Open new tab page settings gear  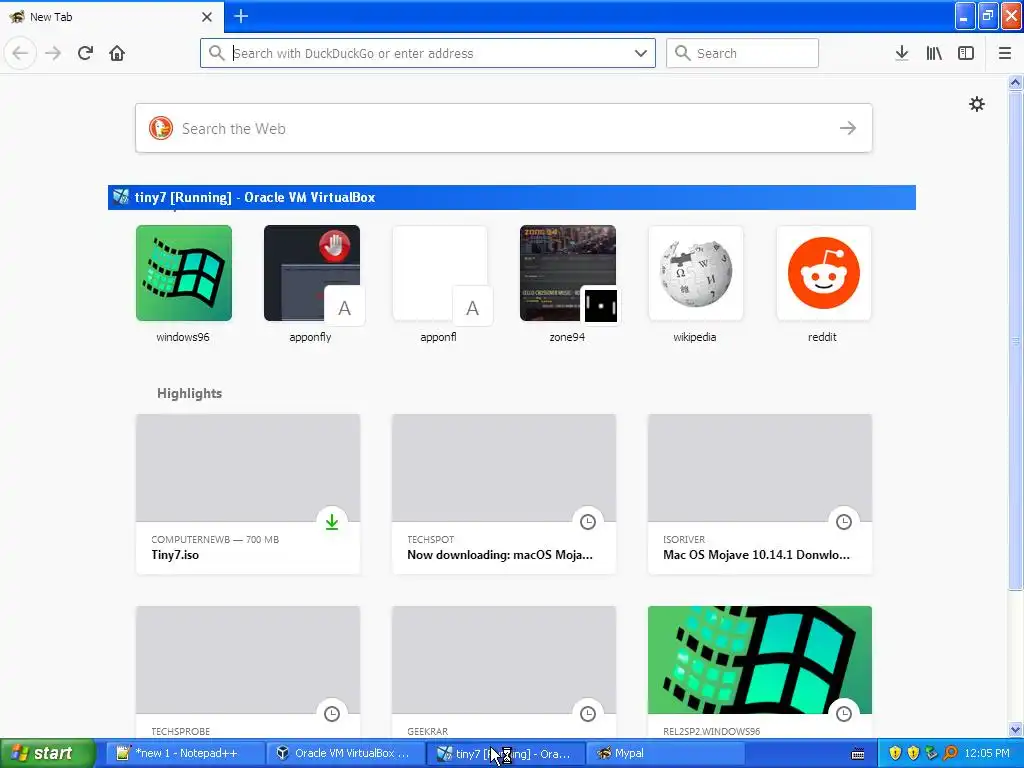tap(976, 104)
